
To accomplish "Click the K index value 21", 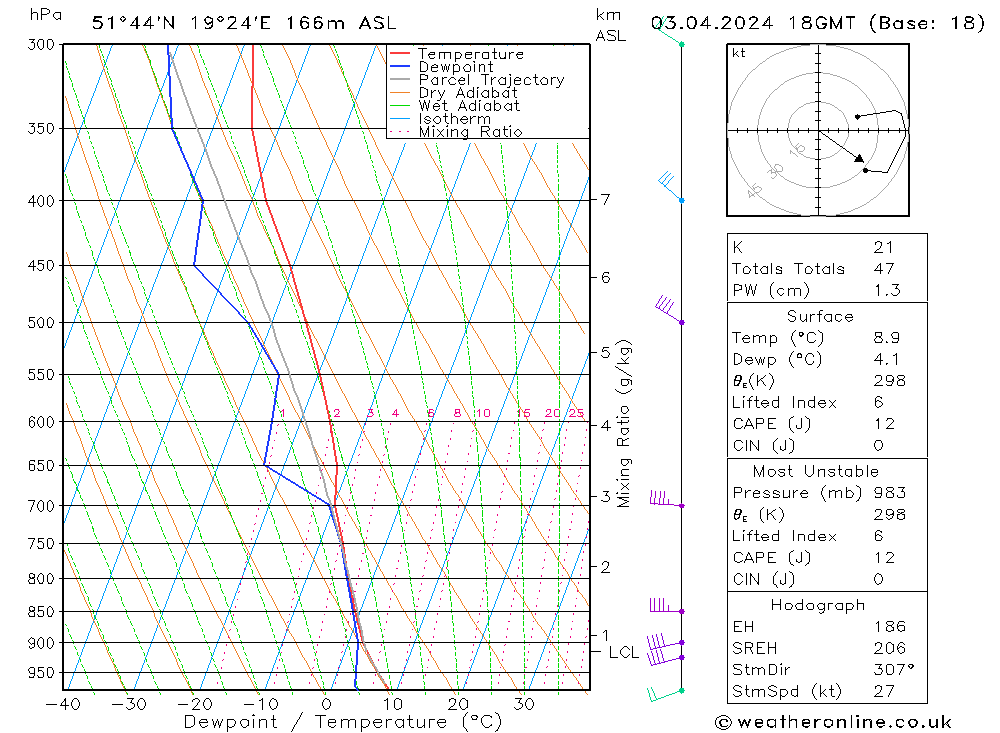I will (883, 248).
